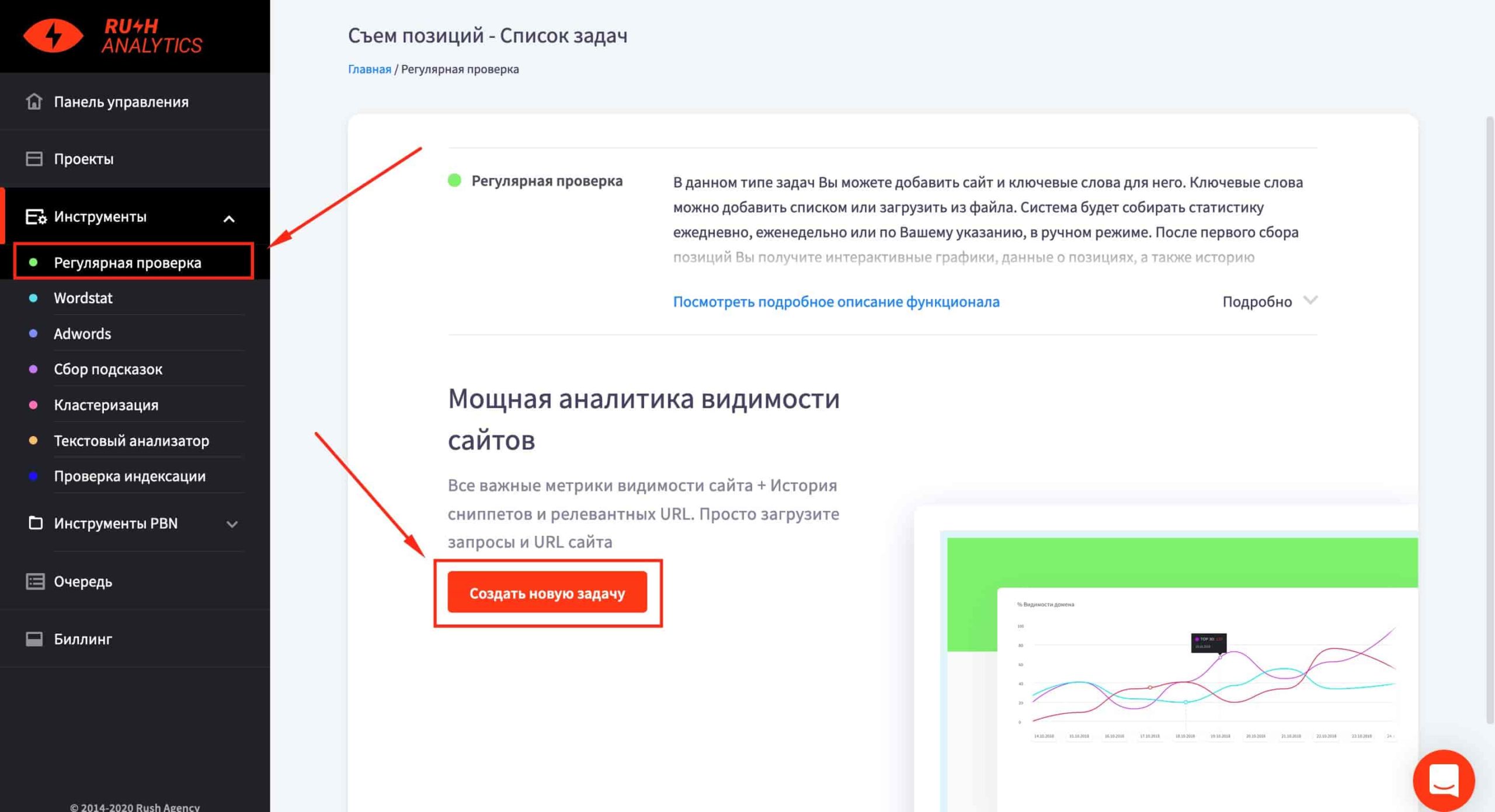Open Посмотреть подробное описание функционала link
The width and height of the screenshot is (1495, 812).
coord(836,301)
